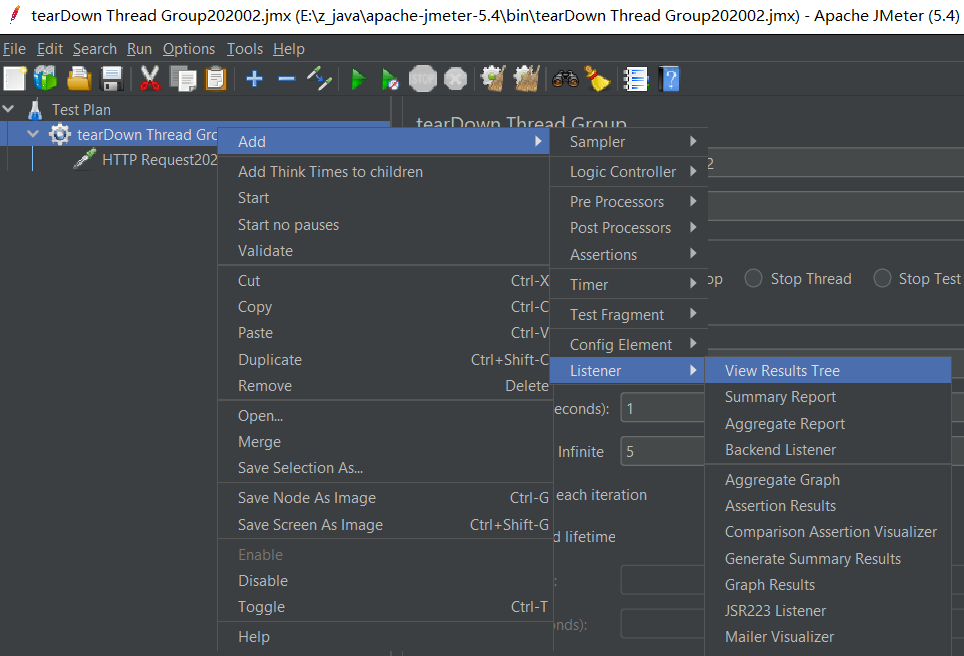Click the Start no pauses toolbar icon
The height and width of the screenshot is (656, 964).
click(x=390, y=79)
